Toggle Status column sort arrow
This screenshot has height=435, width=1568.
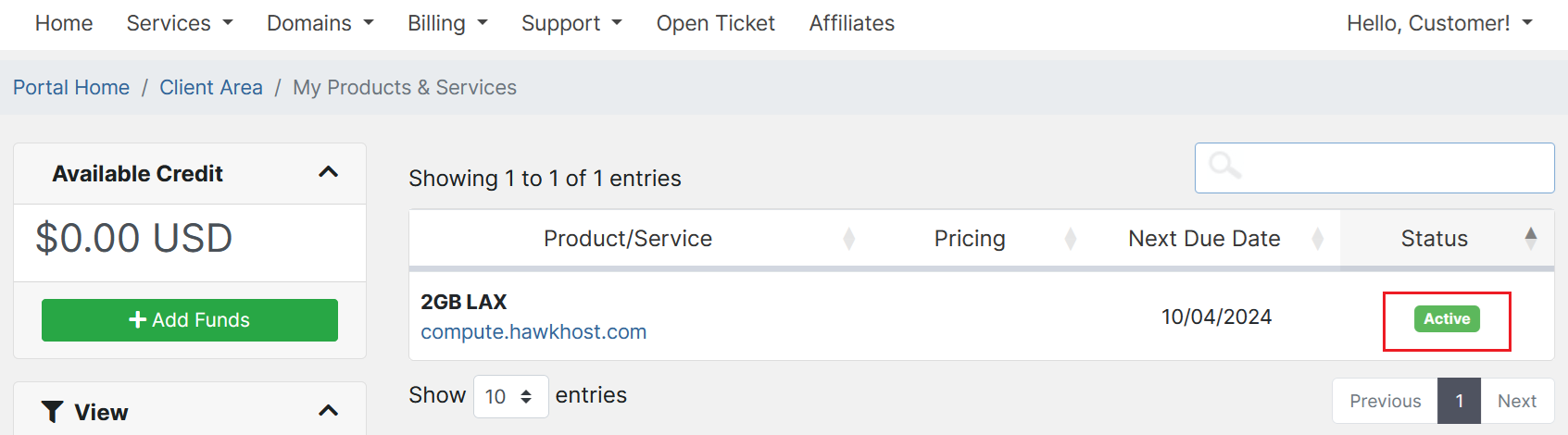coord(1531,238)
